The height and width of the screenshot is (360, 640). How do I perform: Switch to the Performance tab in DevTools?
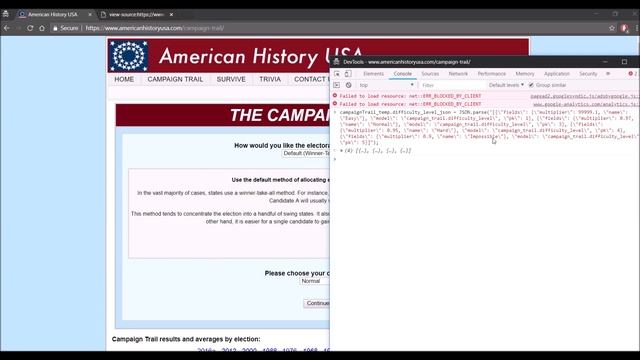click(491, 74)
